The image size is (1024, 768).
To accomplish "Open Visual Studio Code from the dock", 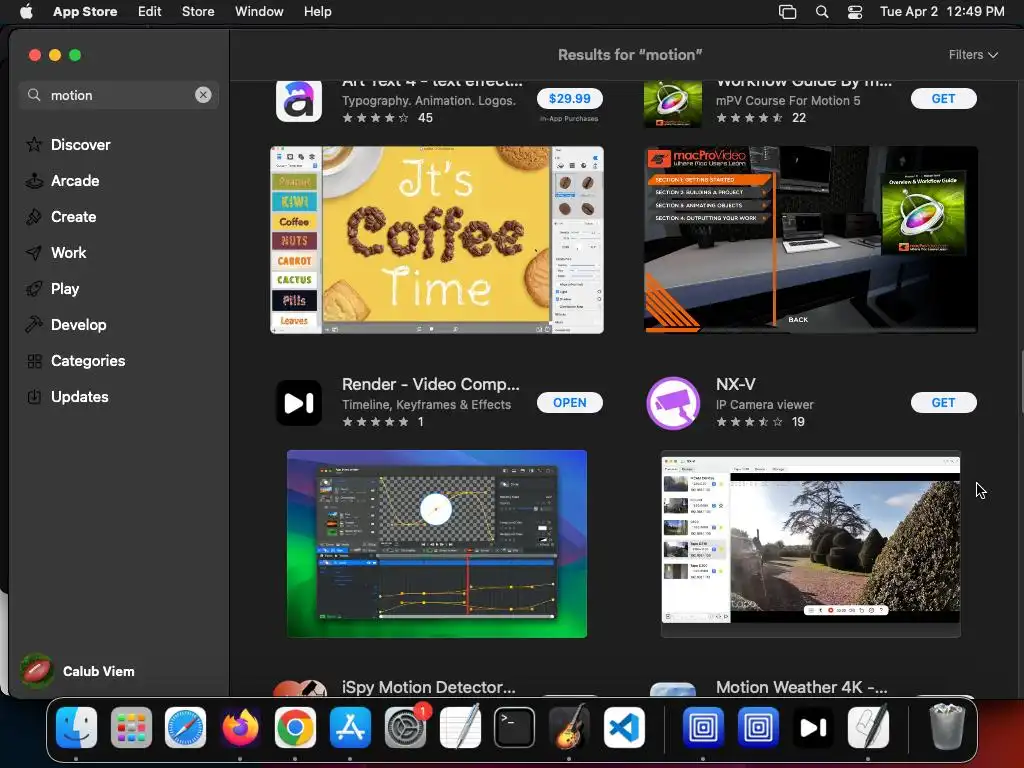I will click(x=624, y=727).
